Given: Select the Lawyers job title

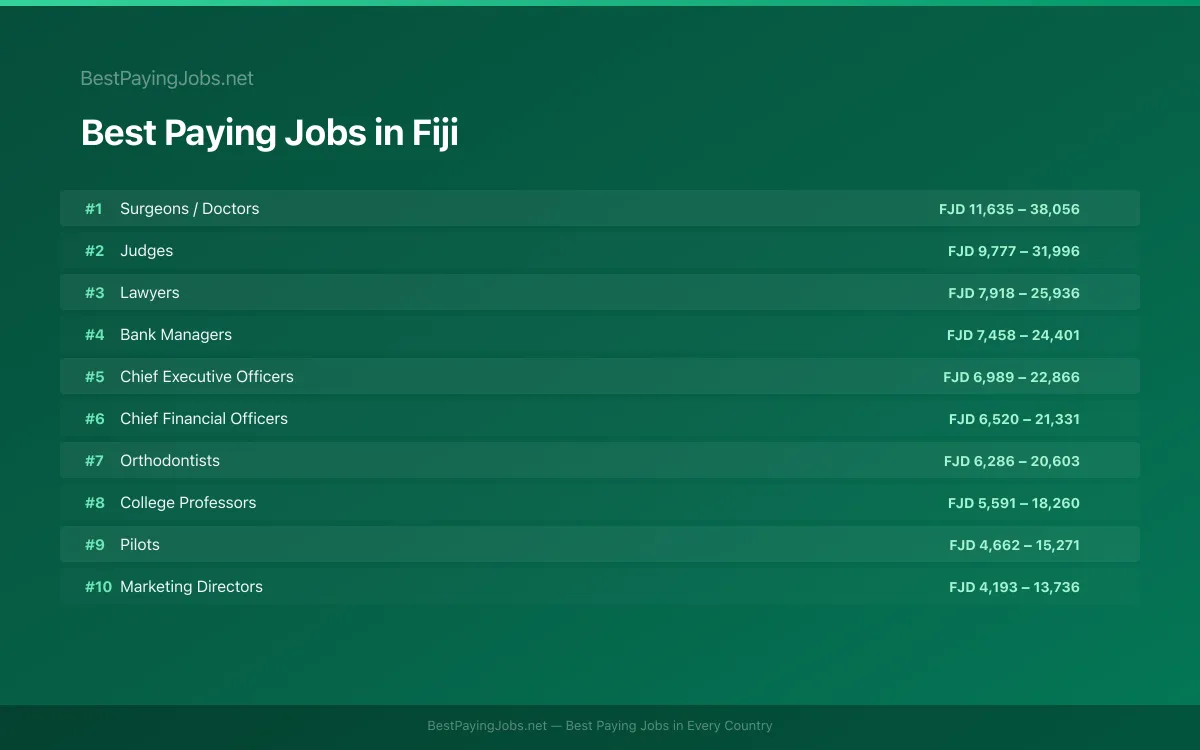Looking at the screenshot, I should click(150, 293).
